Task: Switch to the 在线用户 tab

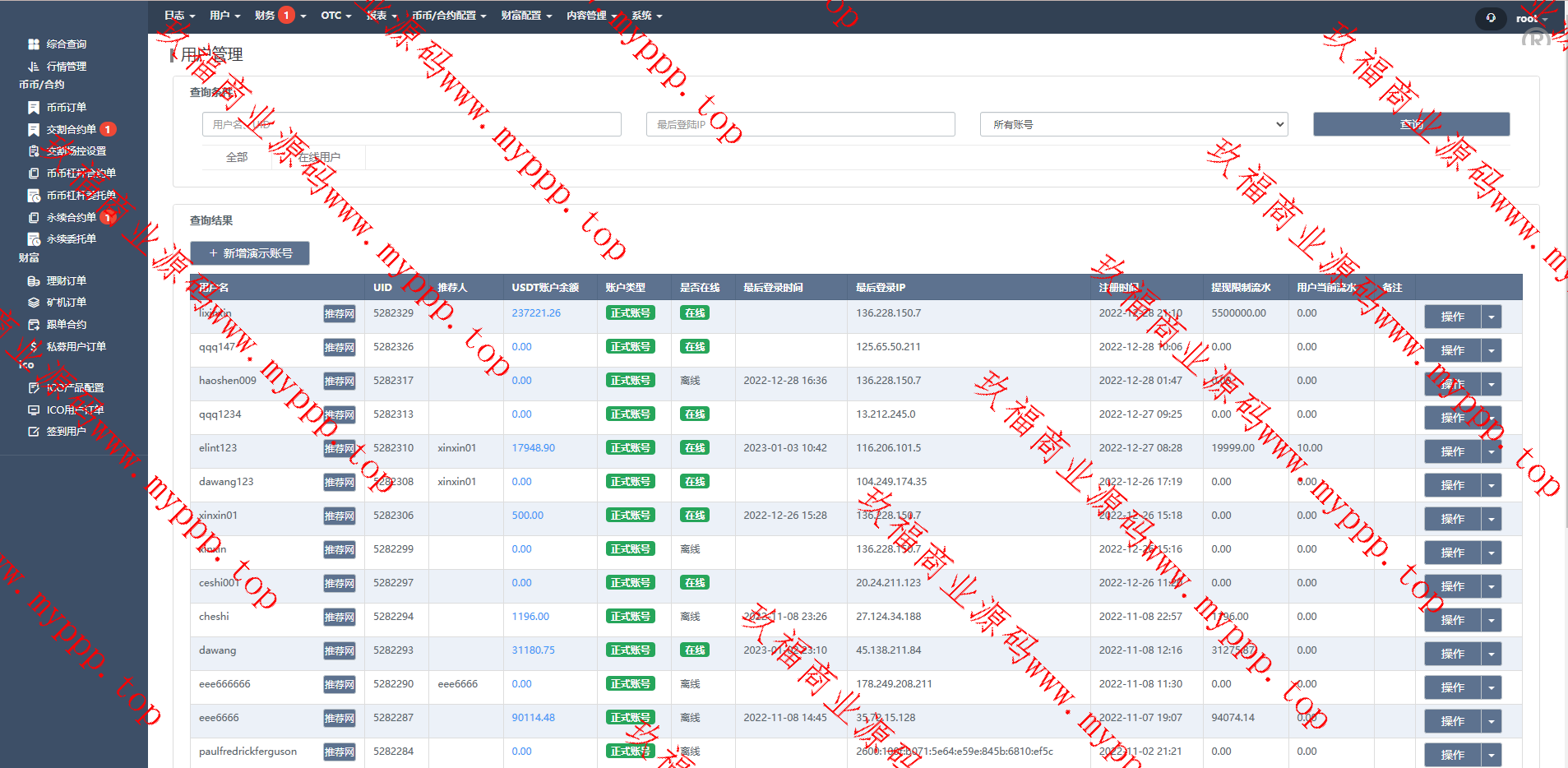Action: (319, 157)
